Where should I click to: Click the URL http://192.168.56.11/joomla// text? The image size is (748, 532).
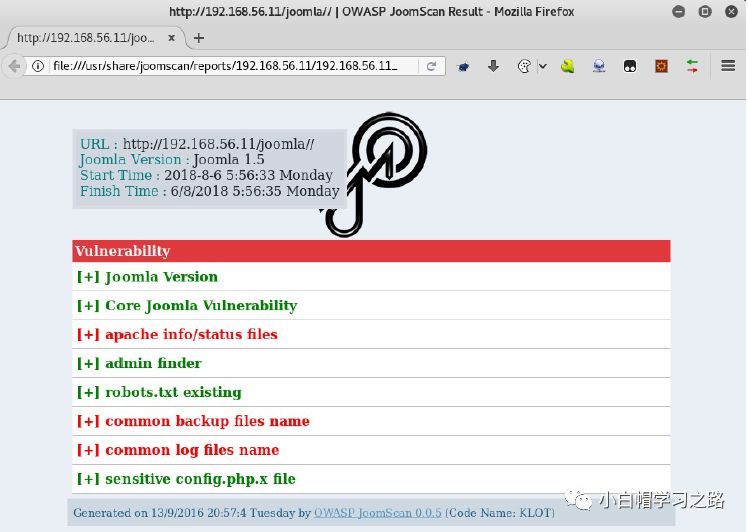point(218,144)
